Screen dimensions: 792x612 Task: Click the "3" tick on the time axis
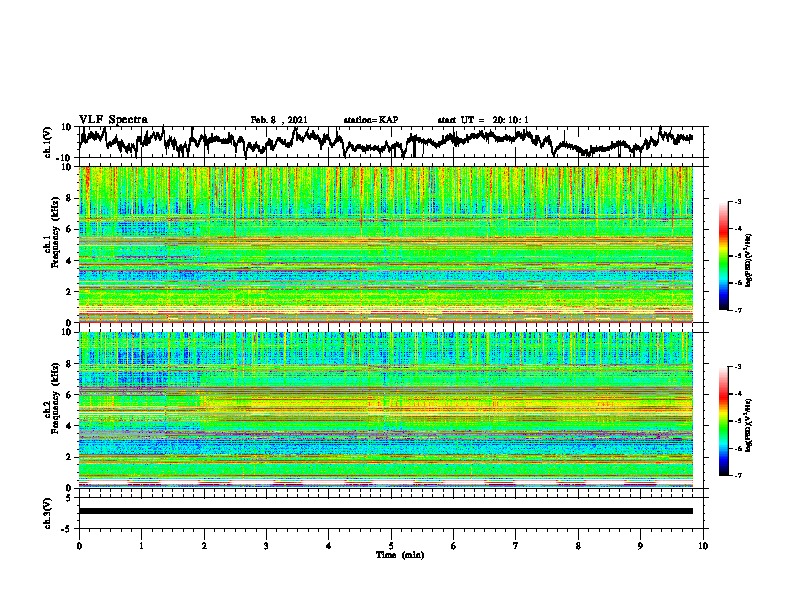266,546
